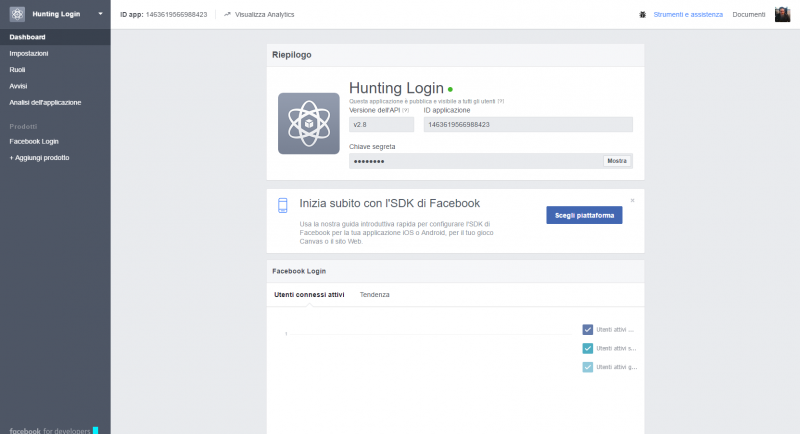Click the API version v2.8 field
Viewport: 800px width, 434px height.
(382, 124)
